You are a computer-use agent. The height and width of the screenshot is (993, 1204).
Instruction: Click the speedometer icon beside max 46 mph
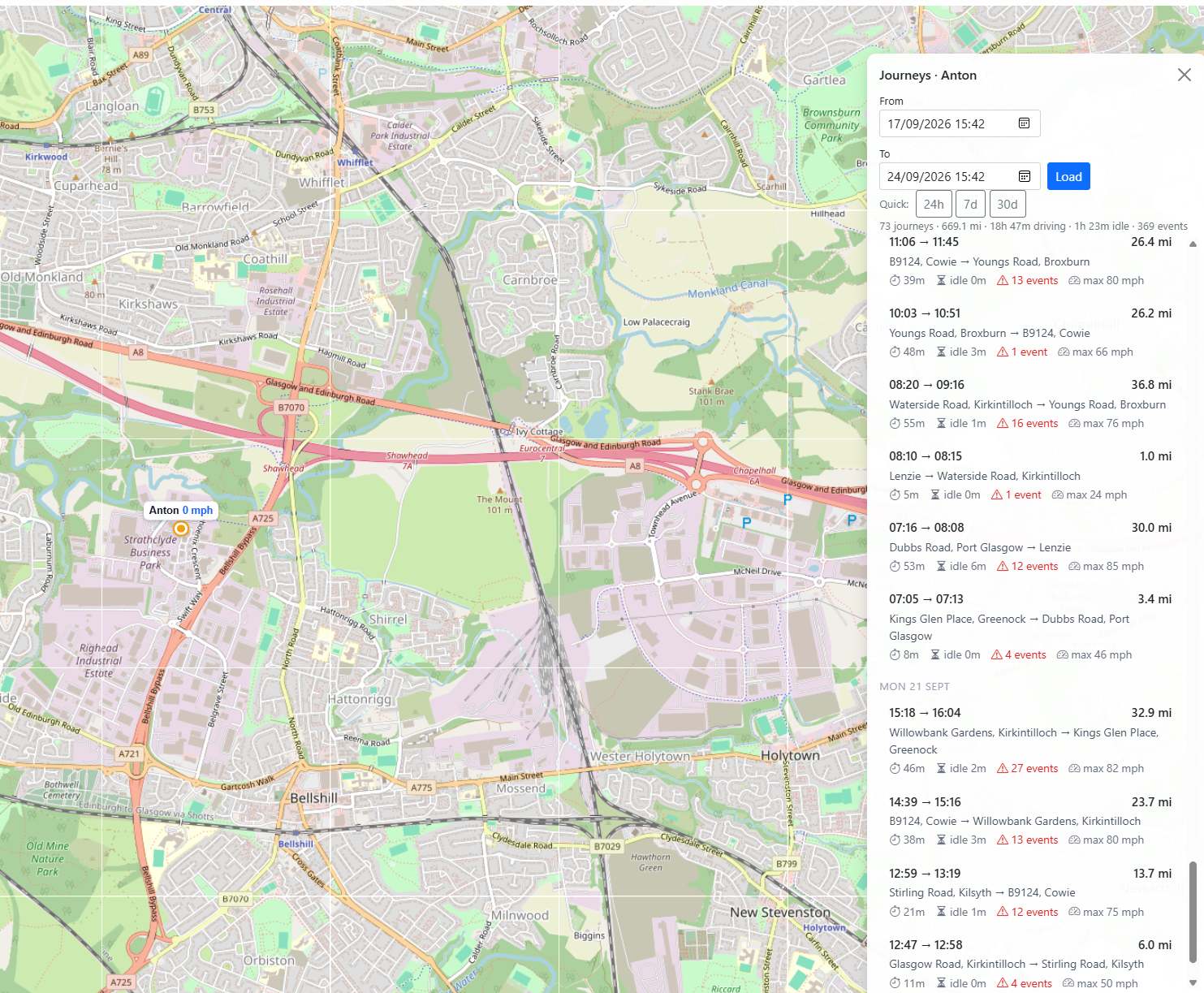(1062, 655)
